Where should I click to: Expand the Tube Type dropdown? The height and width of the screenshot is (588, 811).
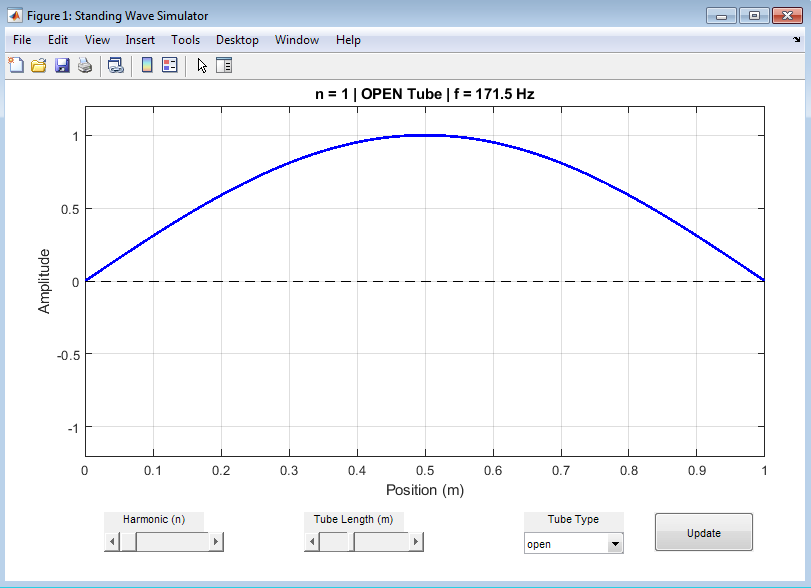click(615, 544)
